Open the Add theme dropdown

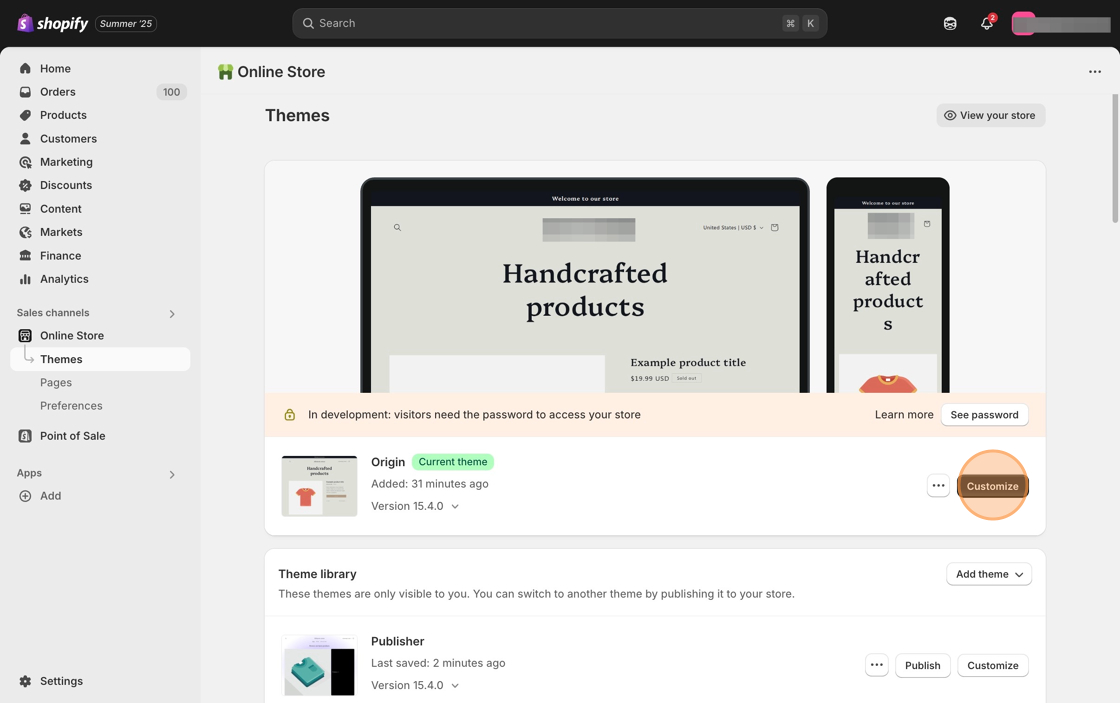988,574
